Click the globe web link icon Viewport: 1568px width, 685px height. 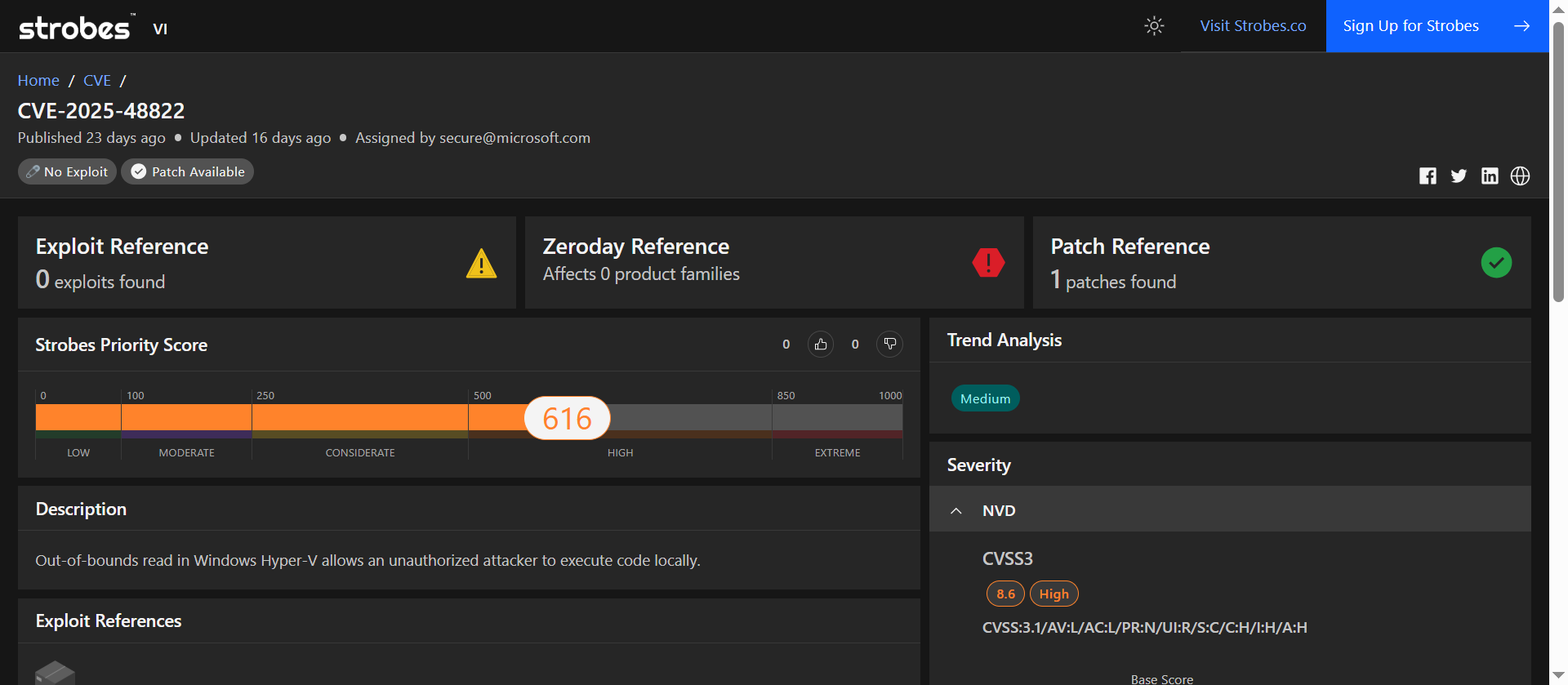tap(1520, 176)
